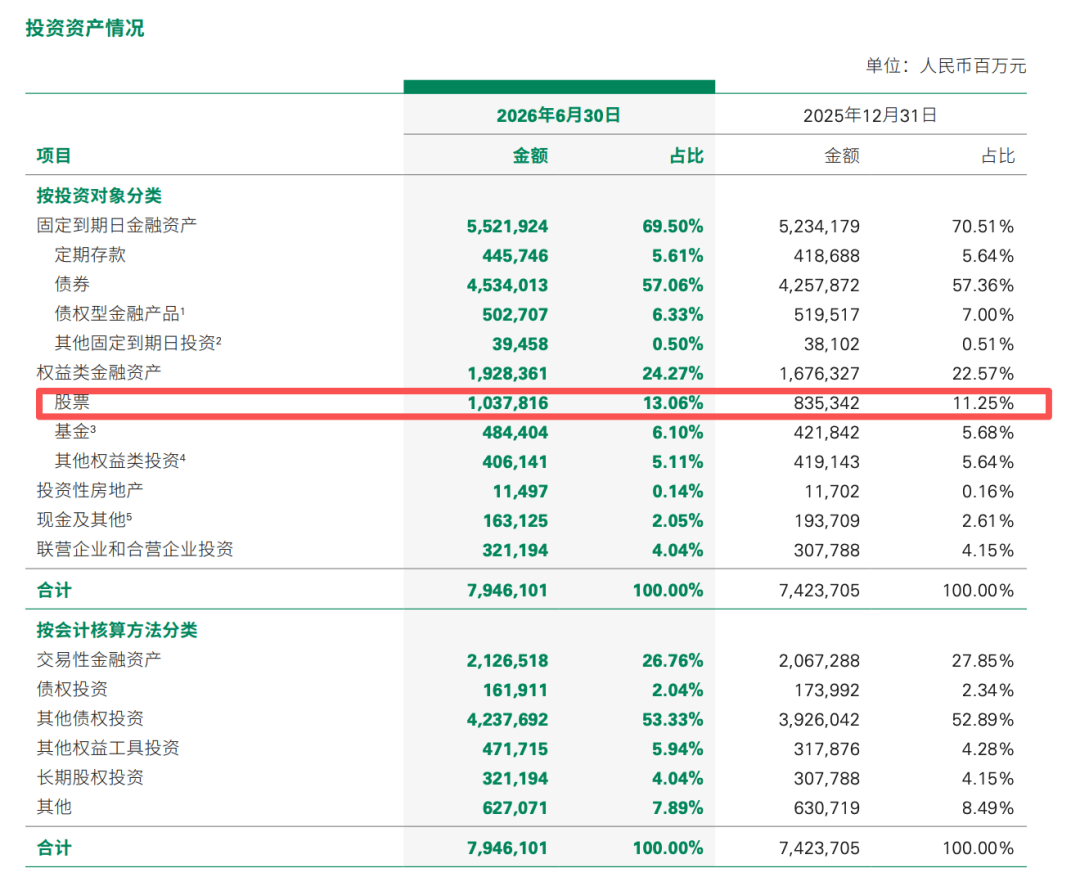Click the 投资资产情况 heading
The image size is (1080, 877).
tap(85, 28)
